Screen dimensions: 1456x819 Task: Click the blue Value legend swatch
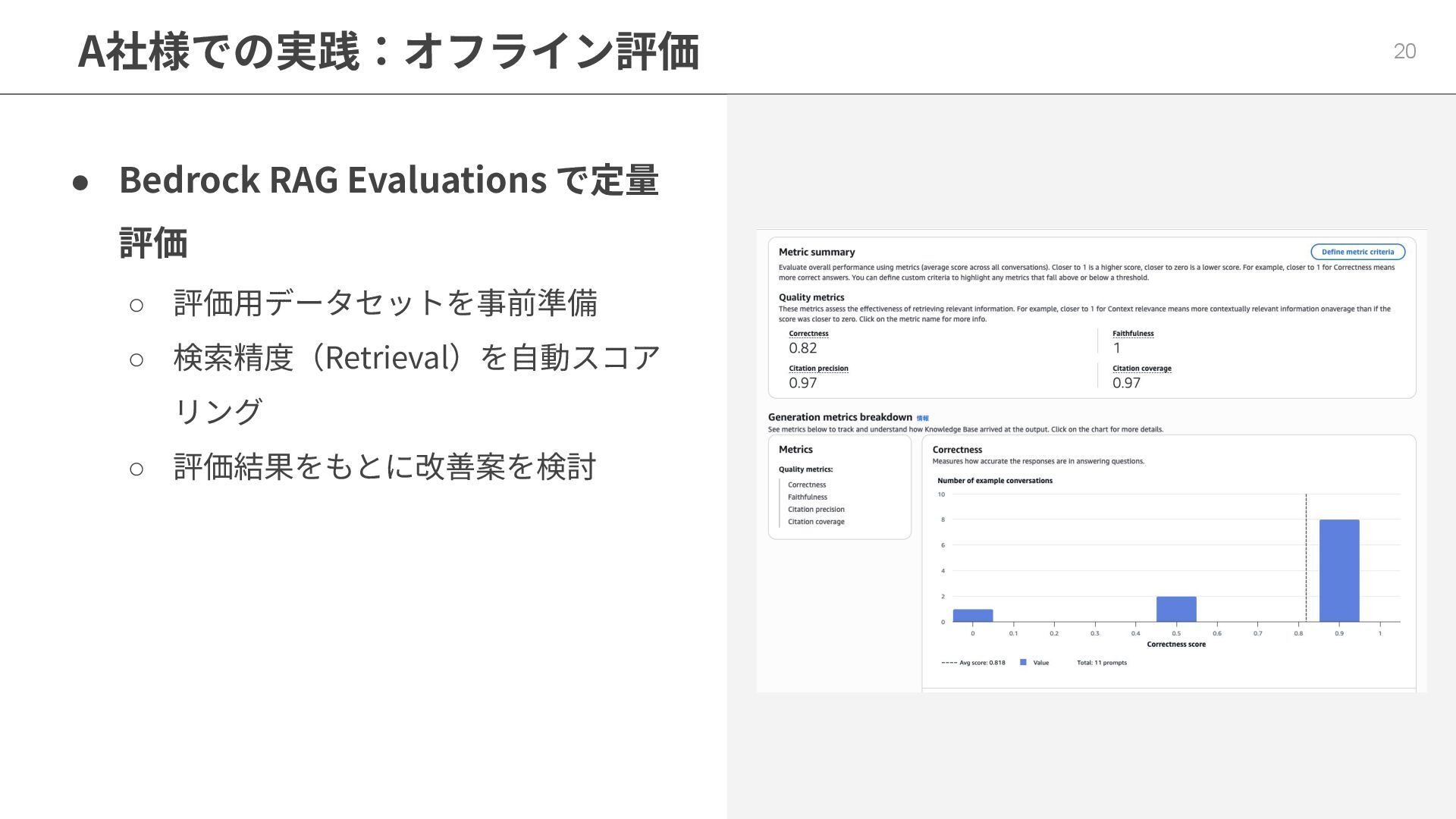tap(1023, 663)
